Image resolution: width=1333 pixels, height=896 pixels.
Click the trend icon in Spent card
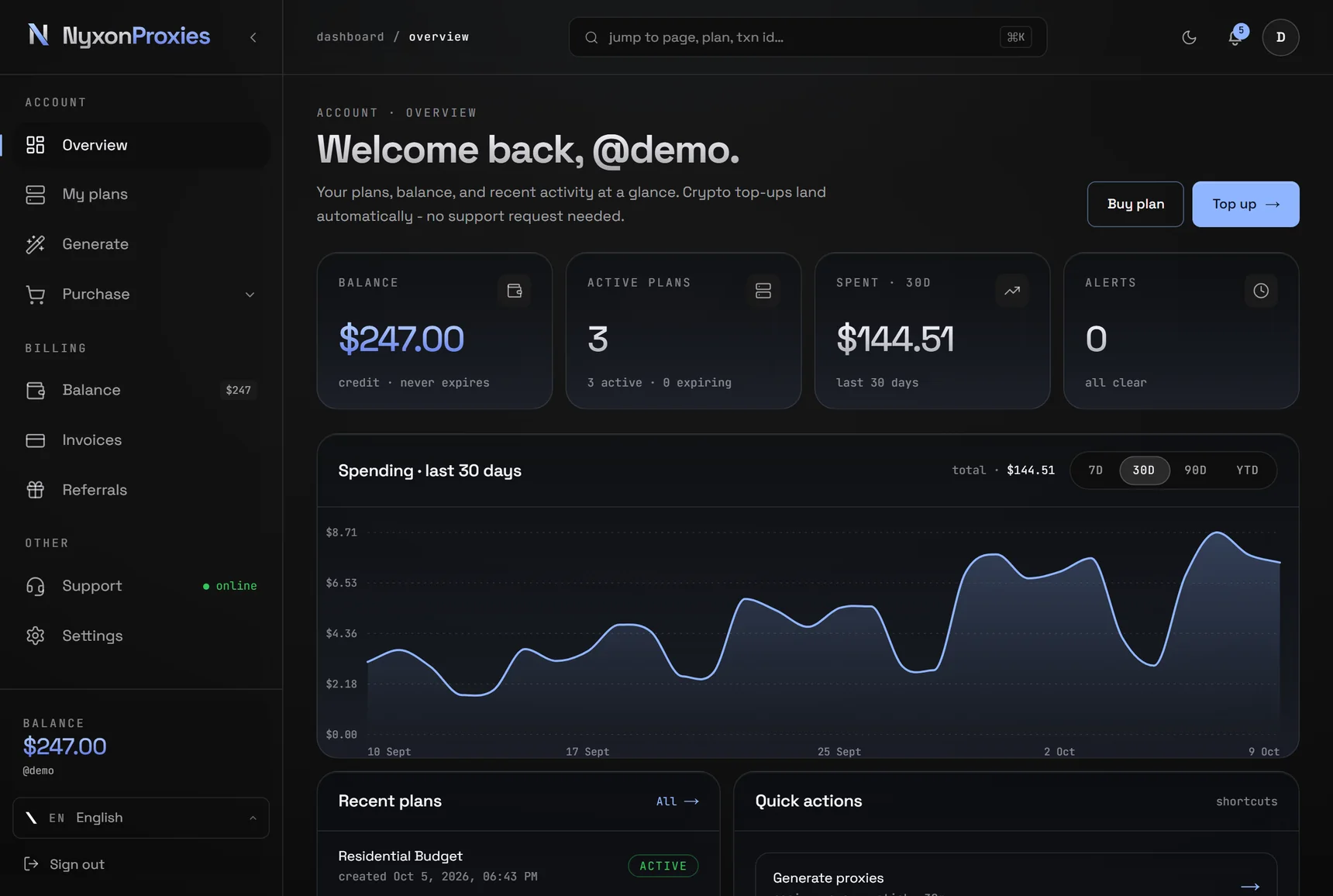(1012, 291)
